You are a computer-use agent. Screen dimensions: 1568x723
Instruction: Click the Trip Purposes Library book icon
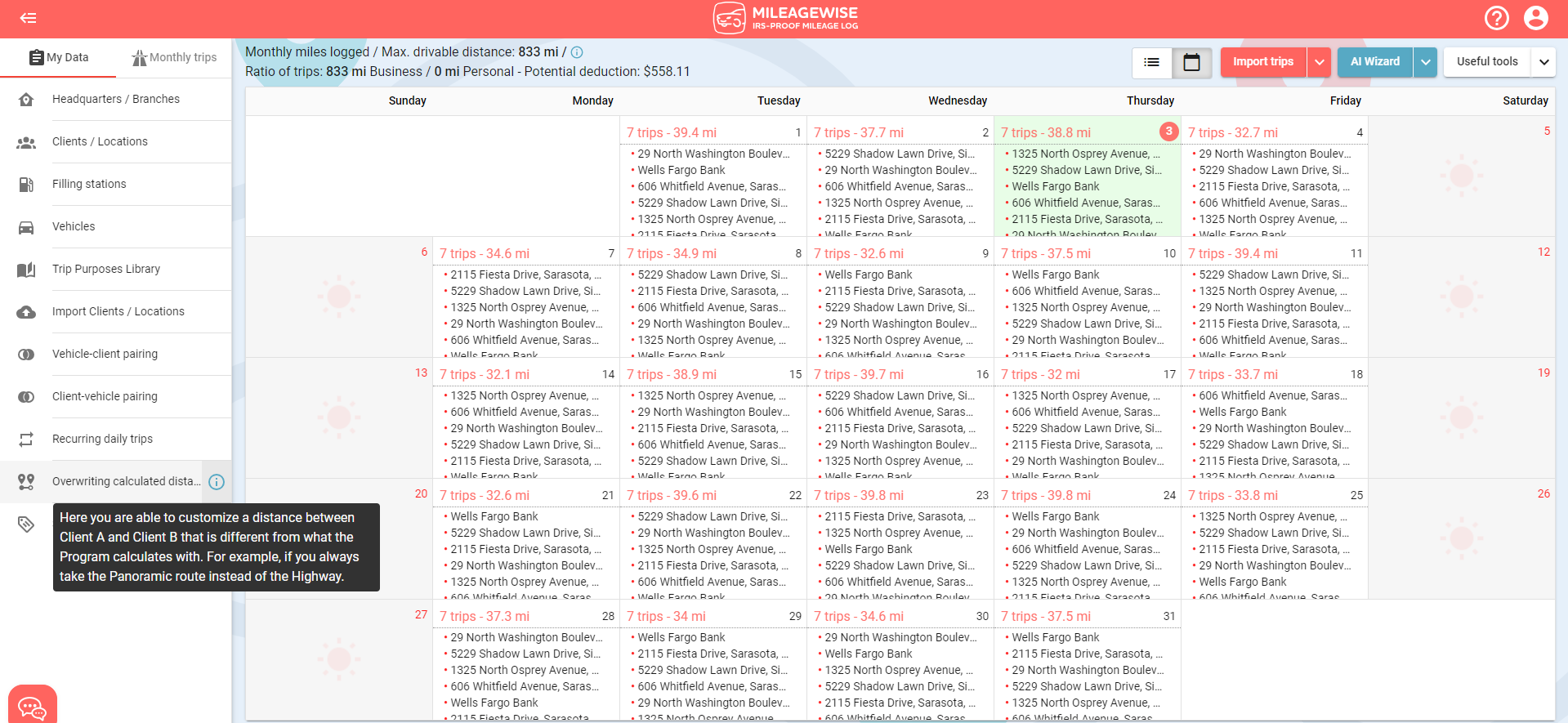tap(26, 270)
